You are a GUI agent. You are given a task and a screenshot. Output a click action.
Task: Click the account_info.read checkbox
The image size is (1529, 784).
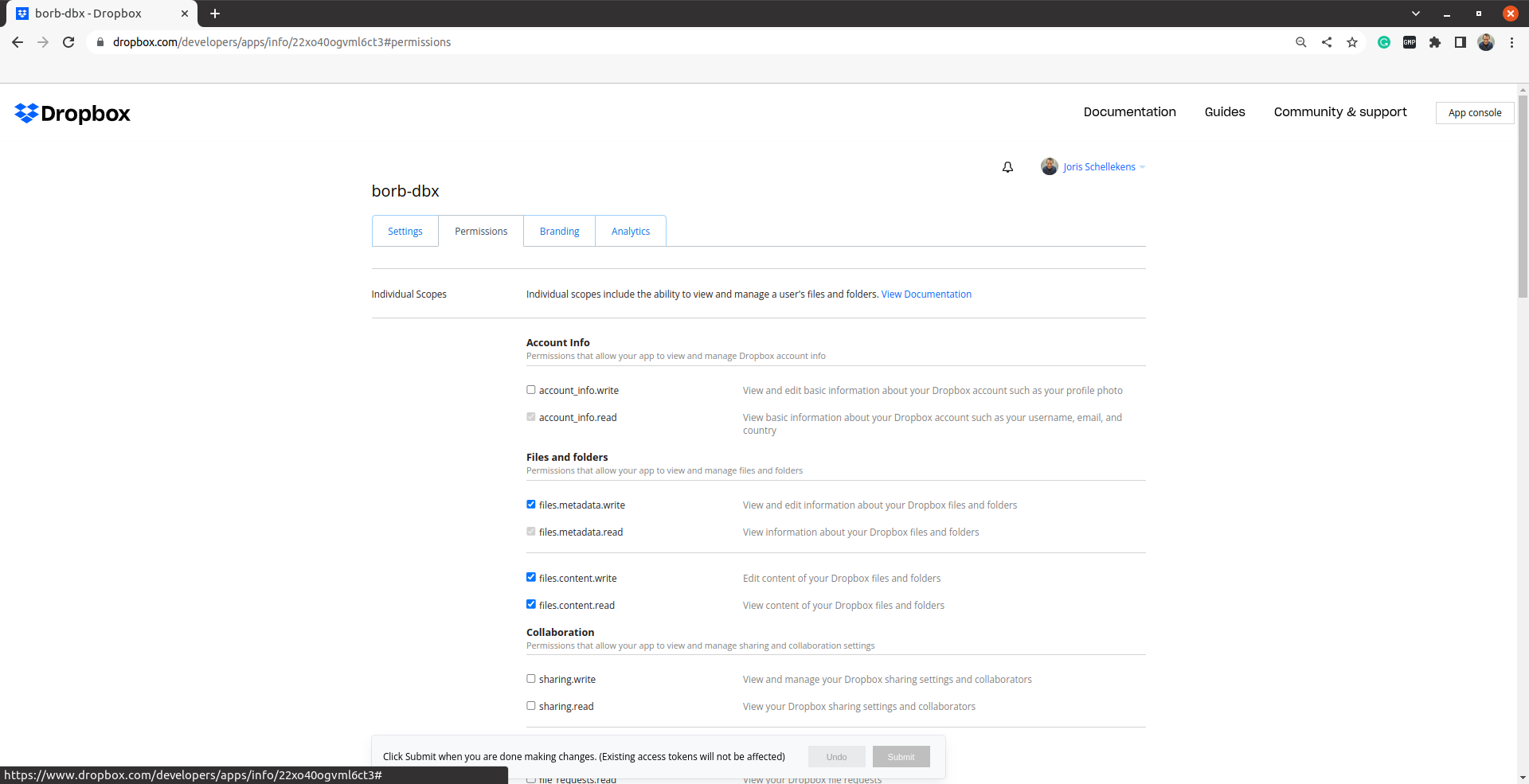point(531,417)
